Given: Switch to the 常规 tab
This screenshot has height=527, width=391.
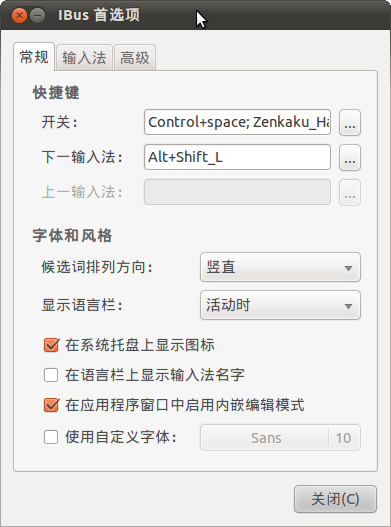Looking at the screenshot, I should [x=34, y=57].
